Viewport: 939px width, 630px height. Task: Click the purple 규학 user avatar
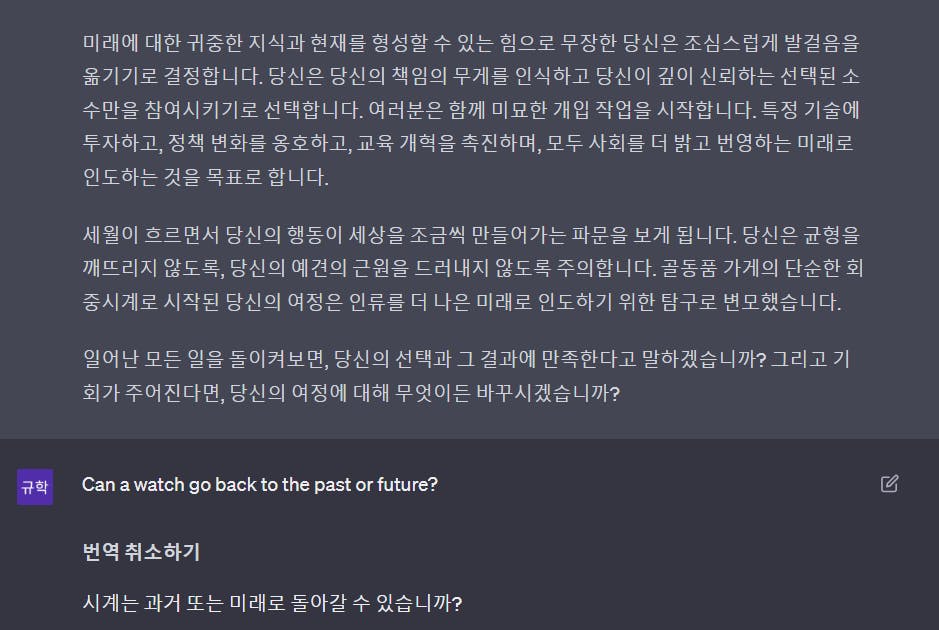click(x=35, y=486)
